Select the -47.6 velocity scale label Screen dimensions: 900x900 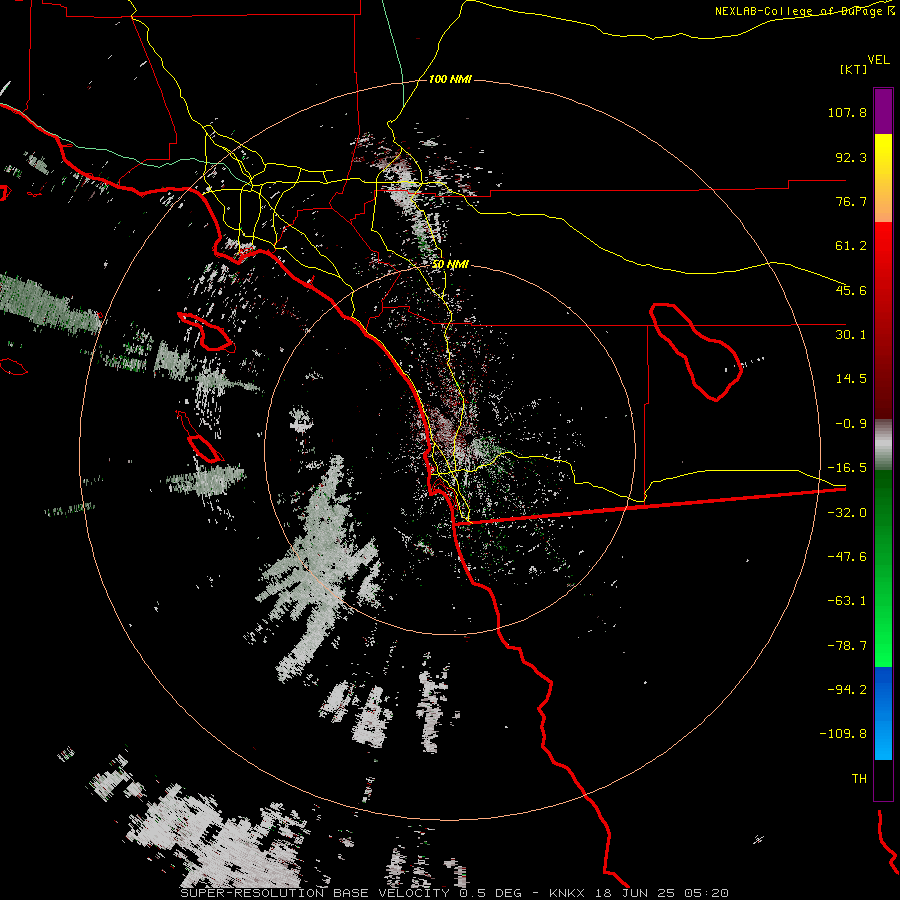847,557
